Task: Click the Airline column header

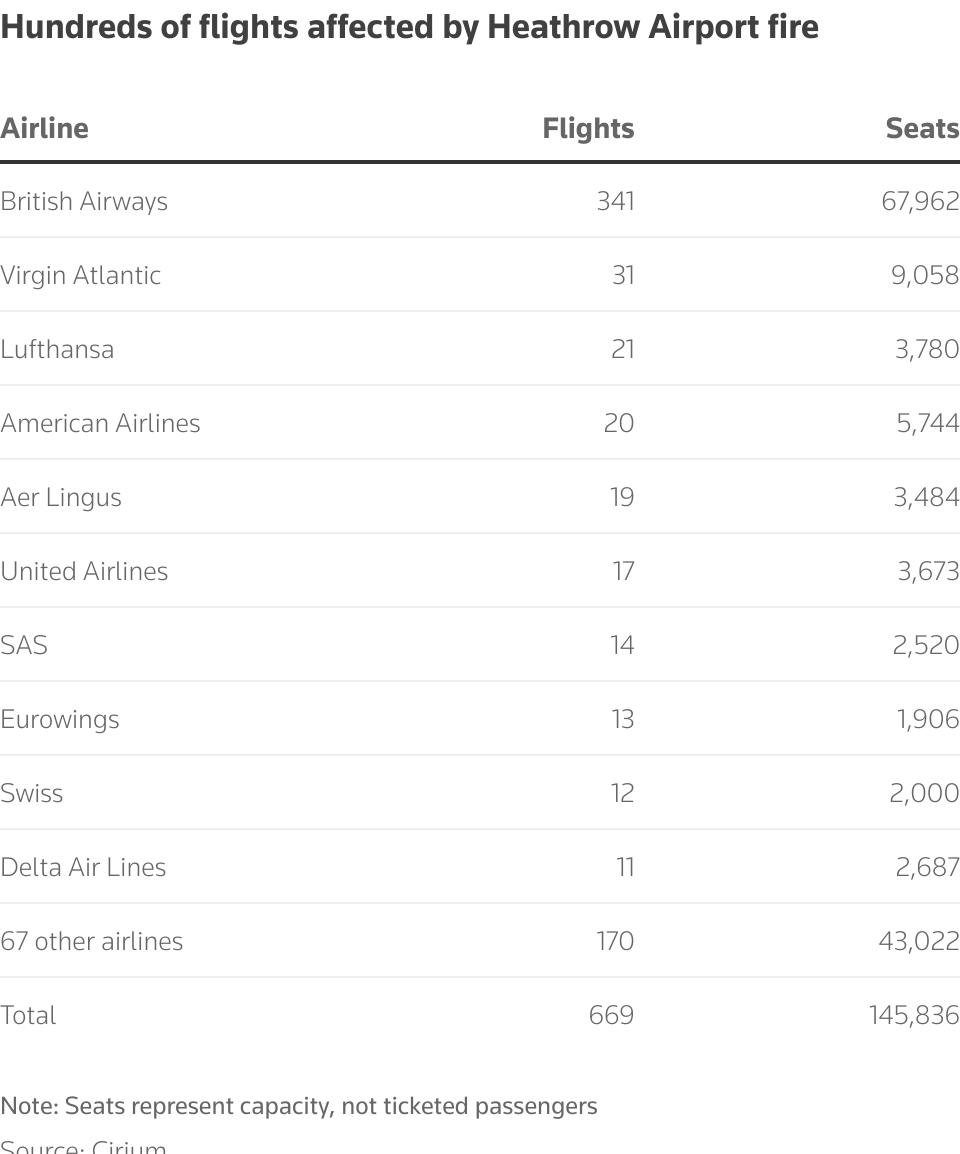Action: click(x=45, y=128)
